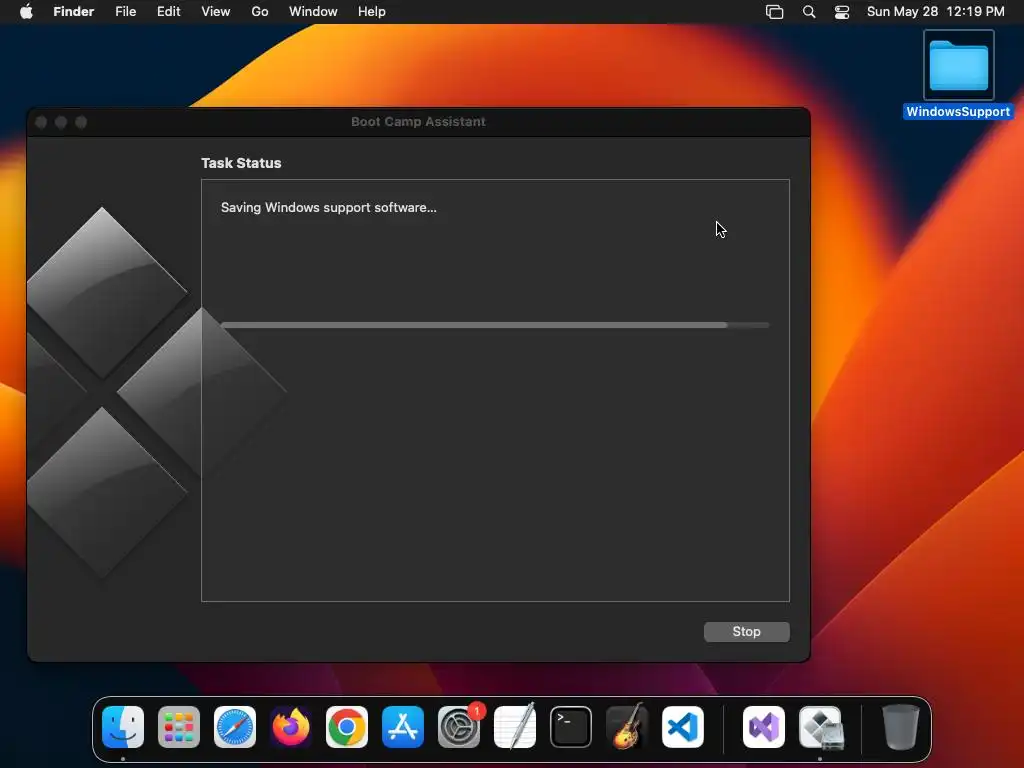Click the Boot Camp Assistant window title
The width and height of the screenshot is (1024, 768).
tap(419, 121)
